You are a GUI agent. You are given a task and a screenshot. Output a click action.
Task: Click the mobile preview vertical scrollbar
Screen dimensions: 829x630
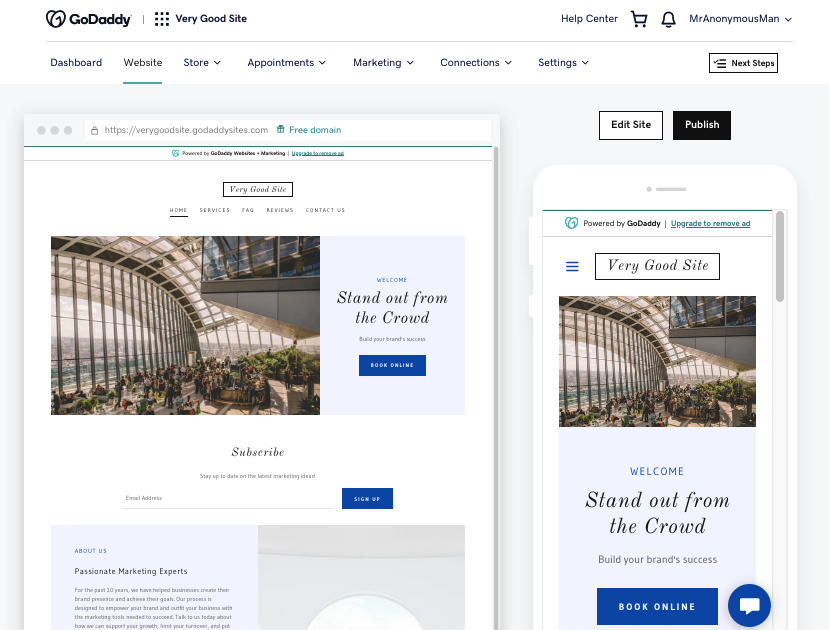(780, 257)
